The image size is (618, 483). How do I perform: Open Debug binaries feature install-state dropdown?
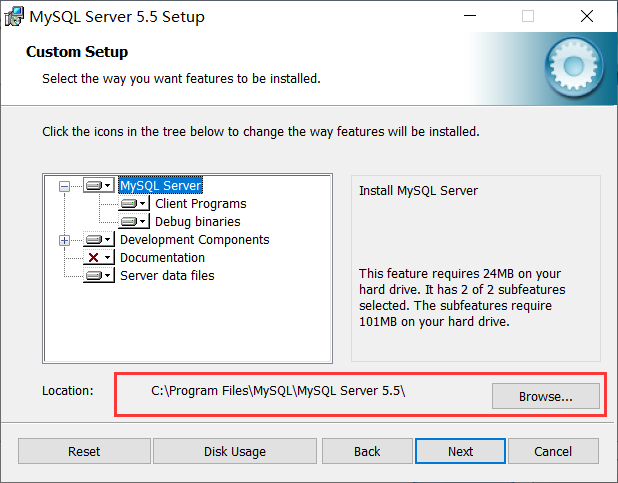coord(134,221)
